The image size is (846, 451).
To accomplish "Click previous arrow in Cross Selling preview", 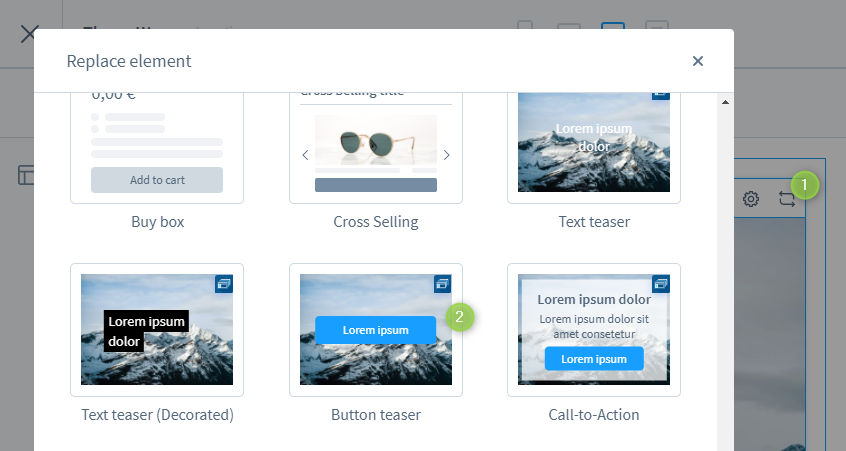I will 305,155.
